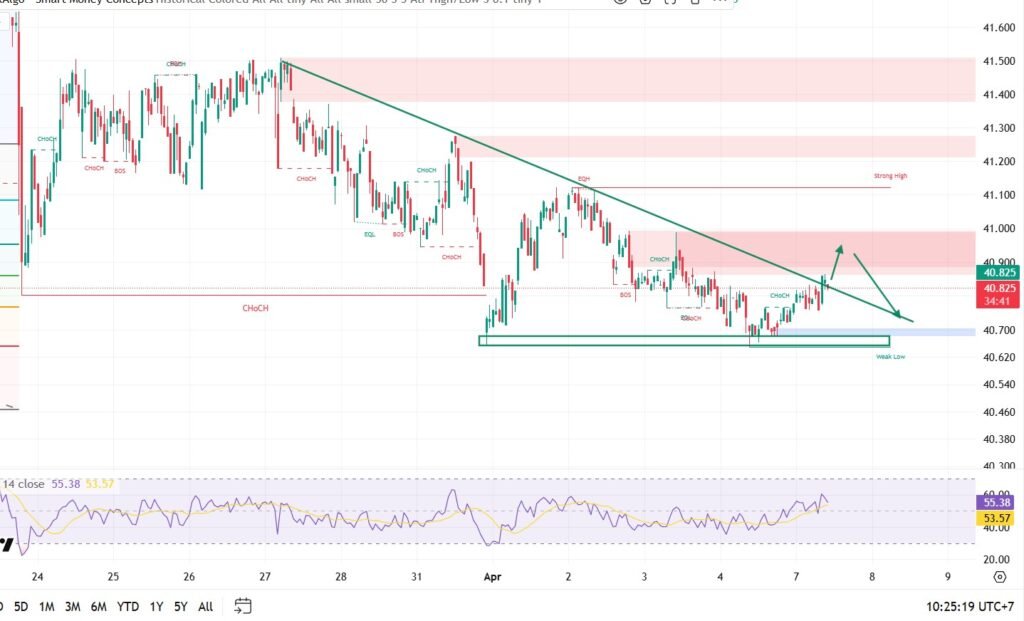
Task: Open the Go to date calendar icon
Action: click(x=242, y=606)
